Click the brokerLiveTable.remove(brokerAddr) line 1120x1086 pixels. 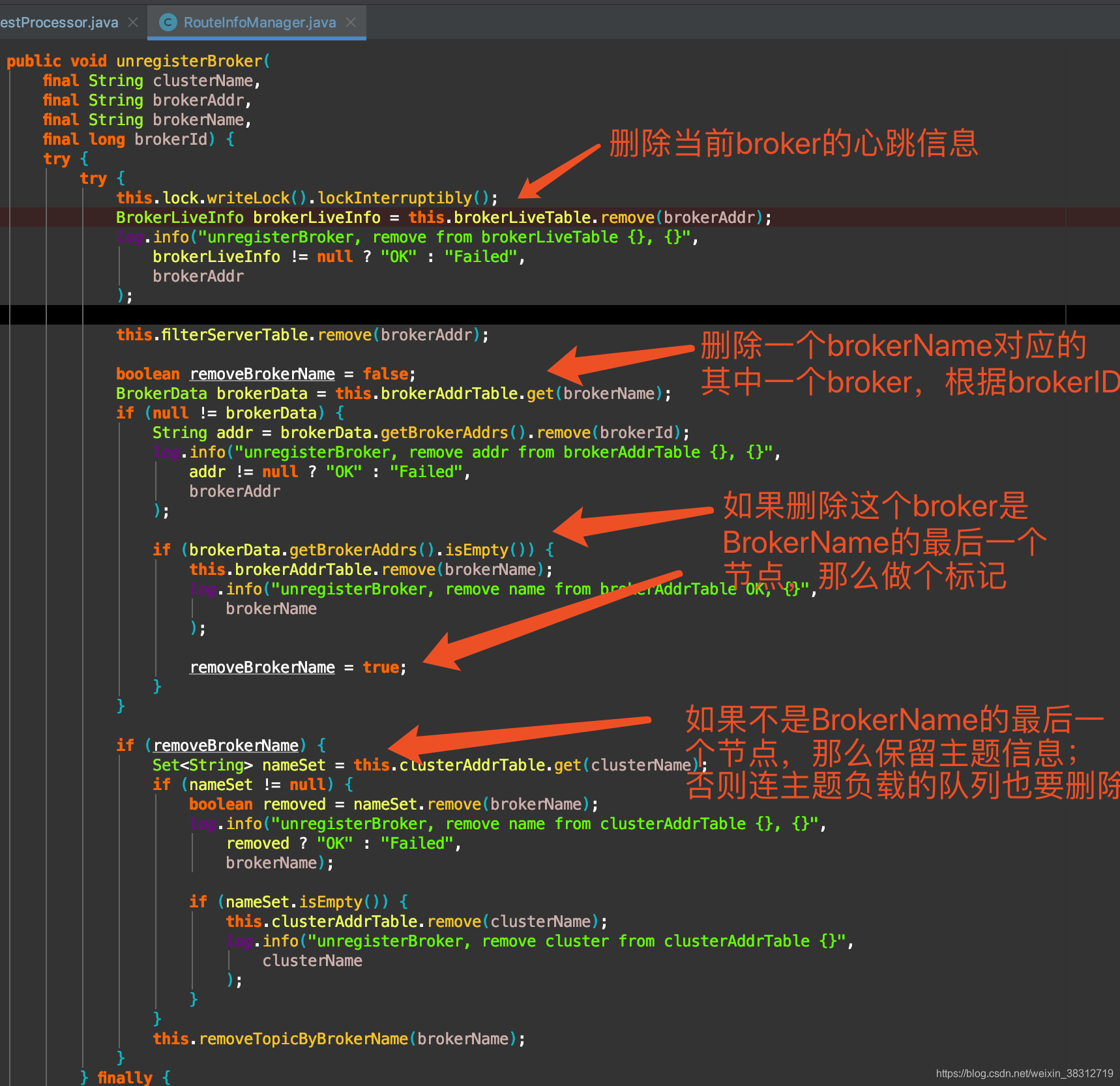pos(443,217)
